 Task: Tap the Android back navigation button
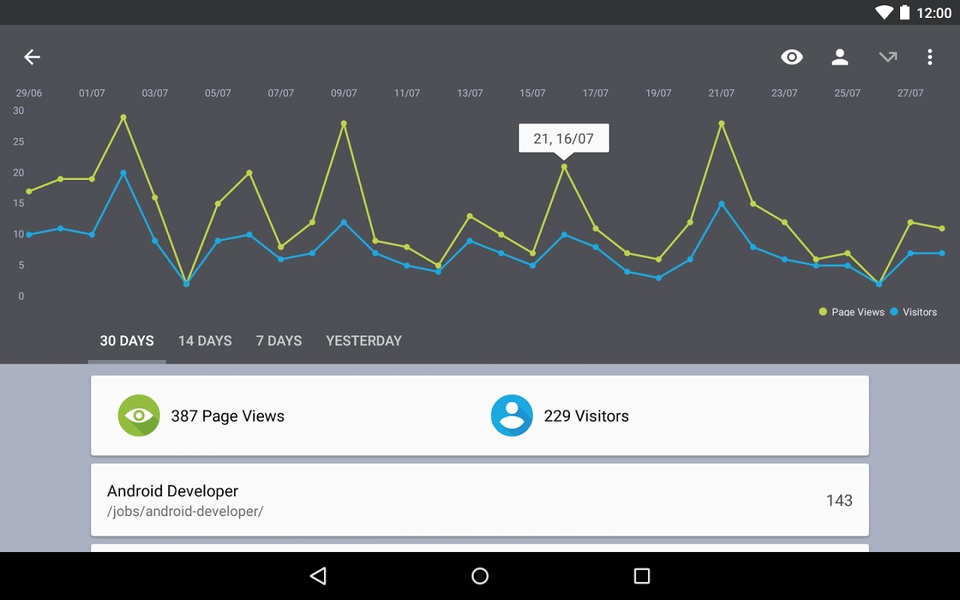[318, 576]
